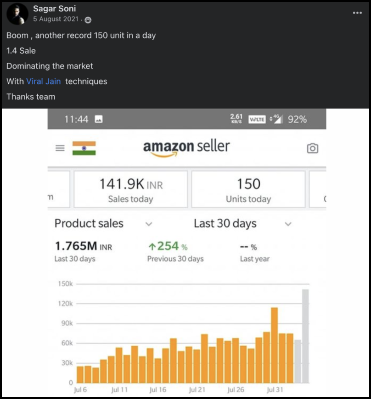Tap the image notification icon in status bar
This screenshot has width=371, height=399.
tap(99, 119)
